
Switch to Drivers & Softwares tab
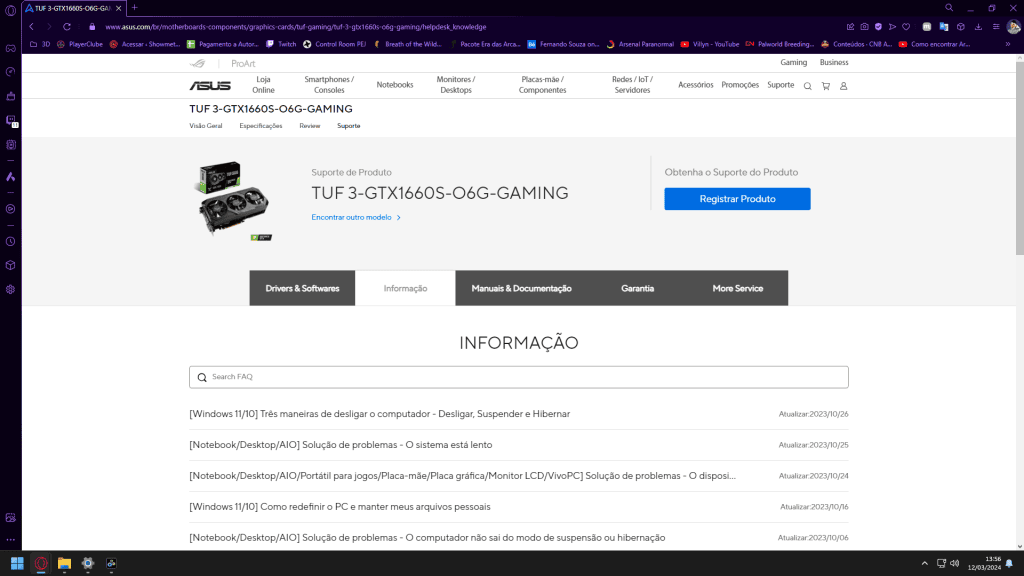(302, 288)
